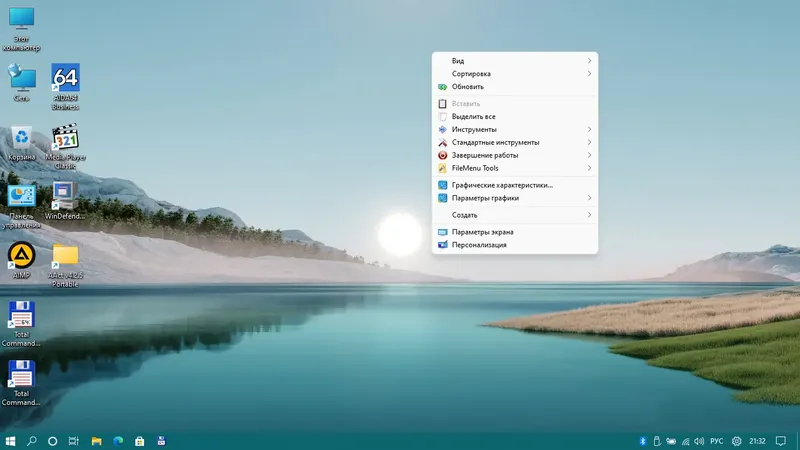This screenshot has height=450, width=800.
Task: Select the AIMP player shortcut
Action: tap(21, 260)
